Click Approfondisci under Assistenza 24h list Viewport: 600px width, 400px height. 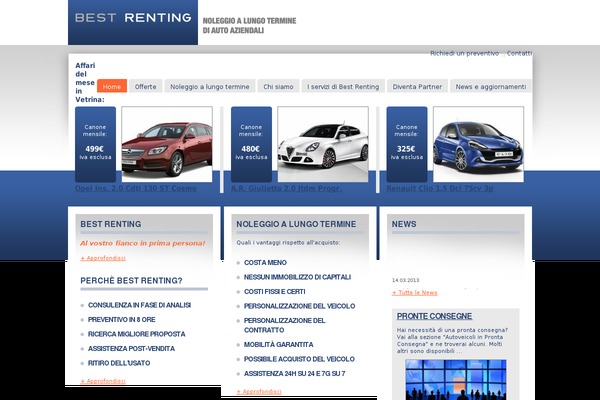tap(259, 391)
